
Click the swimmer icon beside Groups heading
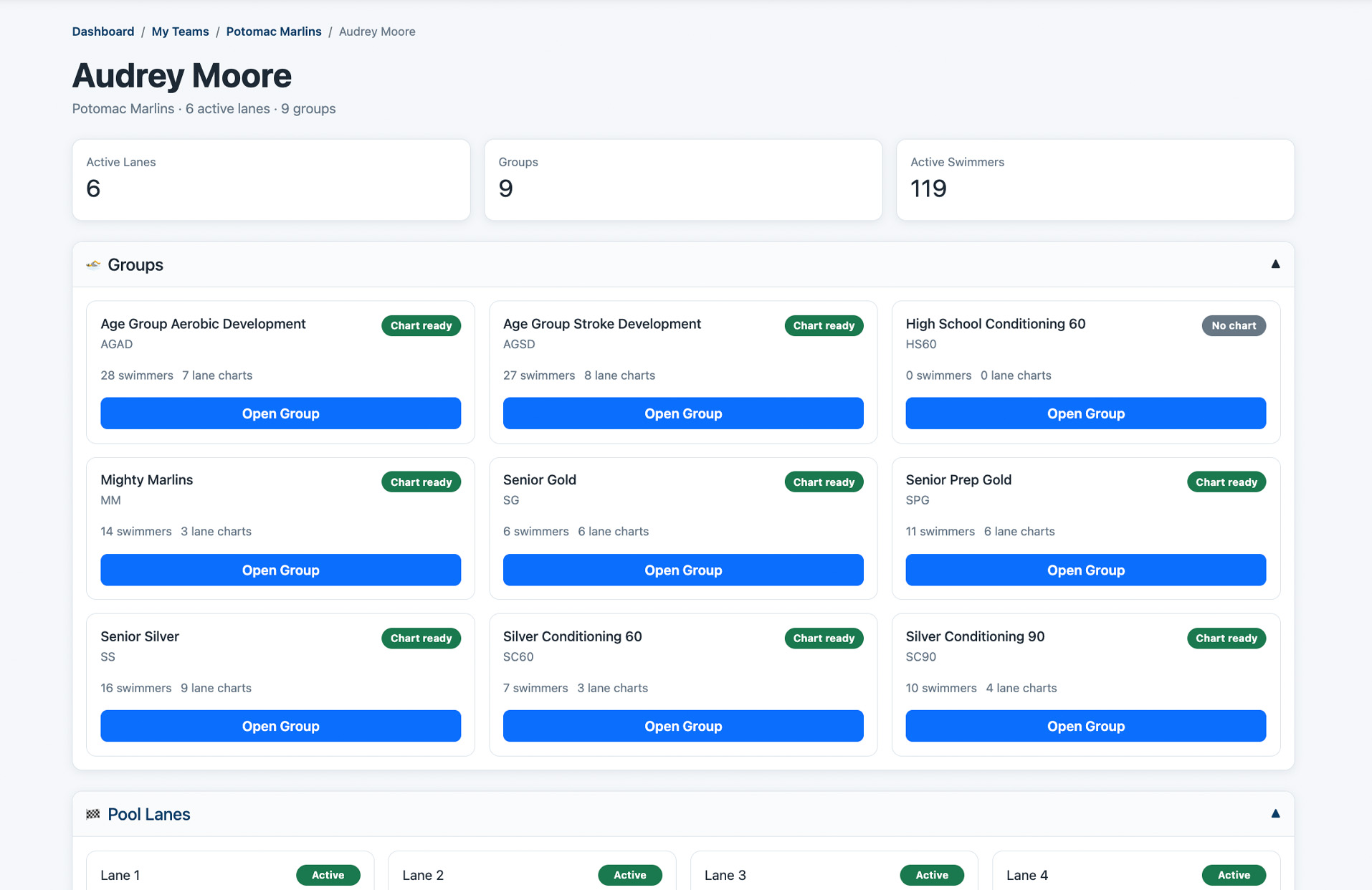(93, 265)
